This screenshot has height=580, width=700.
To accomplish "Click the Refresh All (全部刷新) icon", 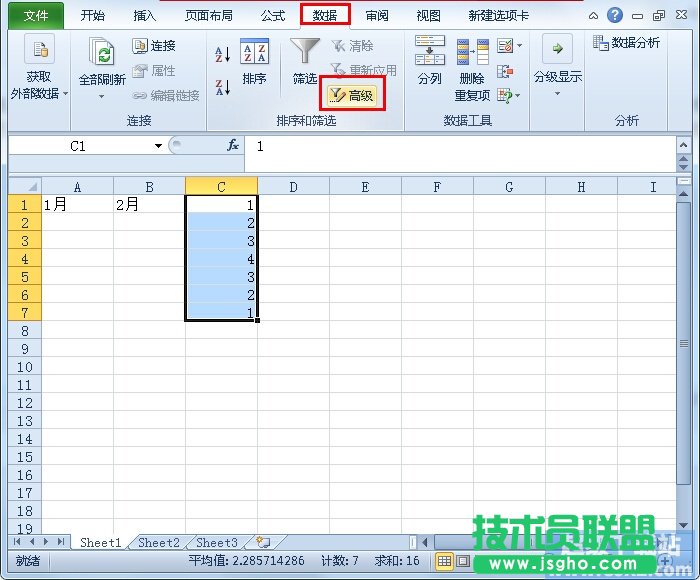I will pos(102,51).
